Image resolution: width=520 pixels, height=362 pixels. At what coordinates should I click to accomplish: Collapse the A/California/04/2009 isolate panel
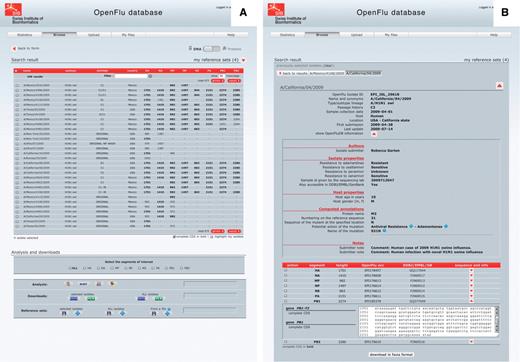pyautogui.click(x=499, y=86)
